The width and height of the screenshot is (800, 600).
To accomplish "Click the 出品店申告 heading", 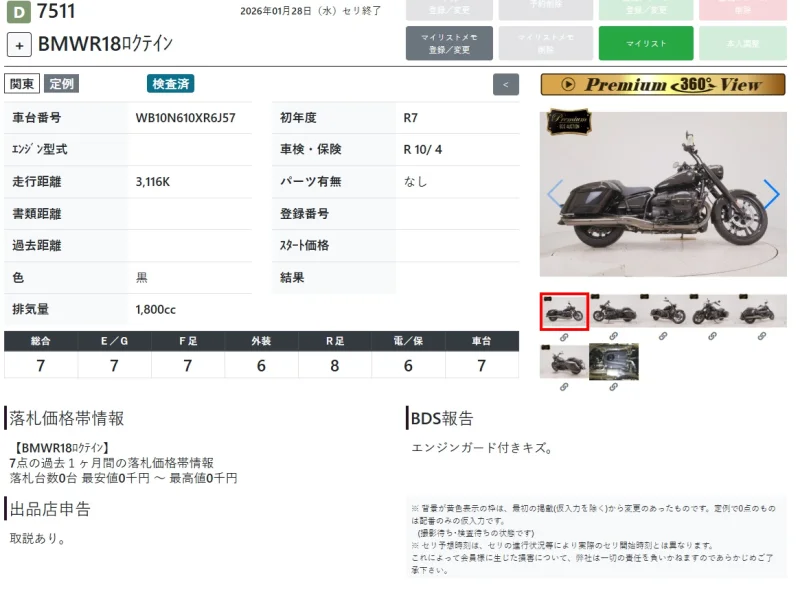I will (x=50, y=509).
